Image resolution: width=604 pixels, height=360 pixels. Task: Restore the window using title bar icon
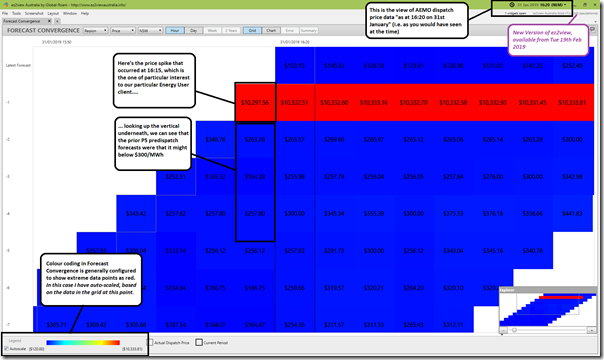tap(585, 5)
